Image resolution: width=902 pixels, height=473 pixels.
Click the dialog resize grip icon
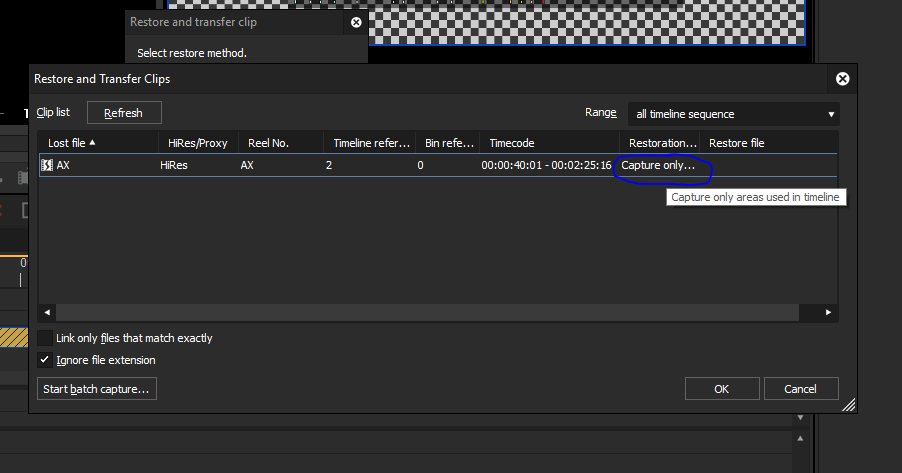point(849,405)
